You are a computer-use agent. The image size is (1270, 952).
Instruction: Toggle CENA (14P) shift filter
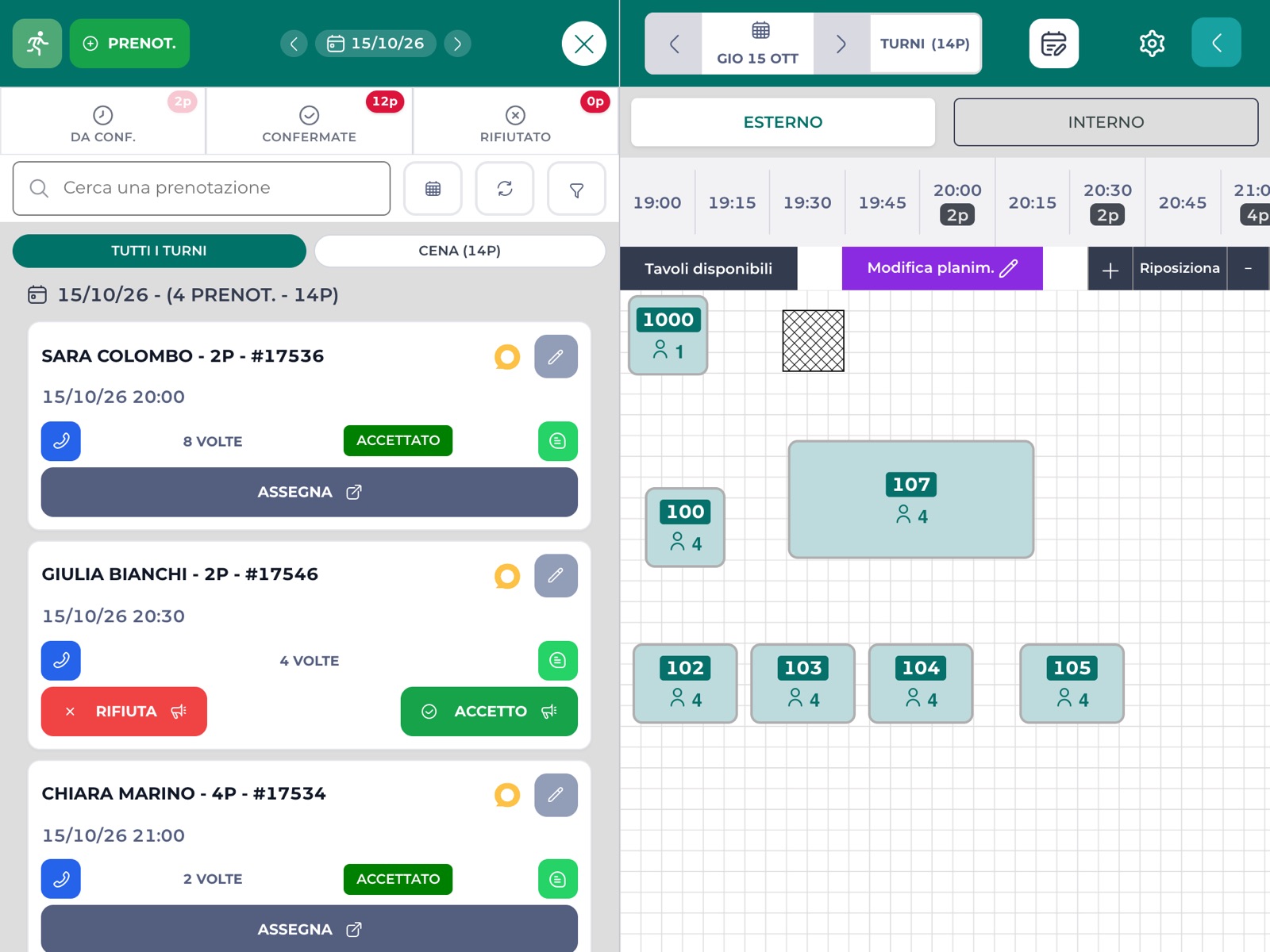click(460, 251)
